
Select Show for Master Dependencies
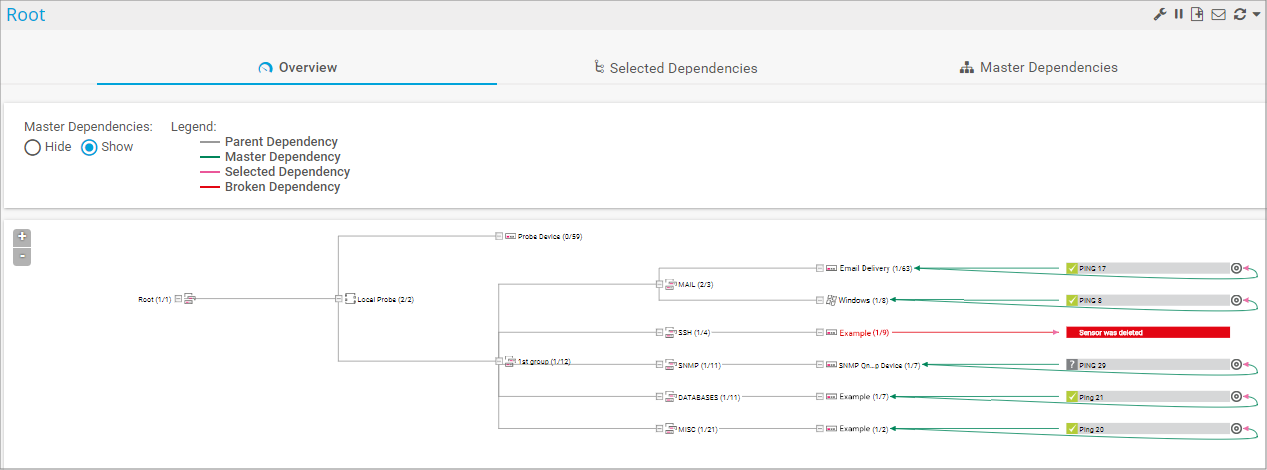90,147
